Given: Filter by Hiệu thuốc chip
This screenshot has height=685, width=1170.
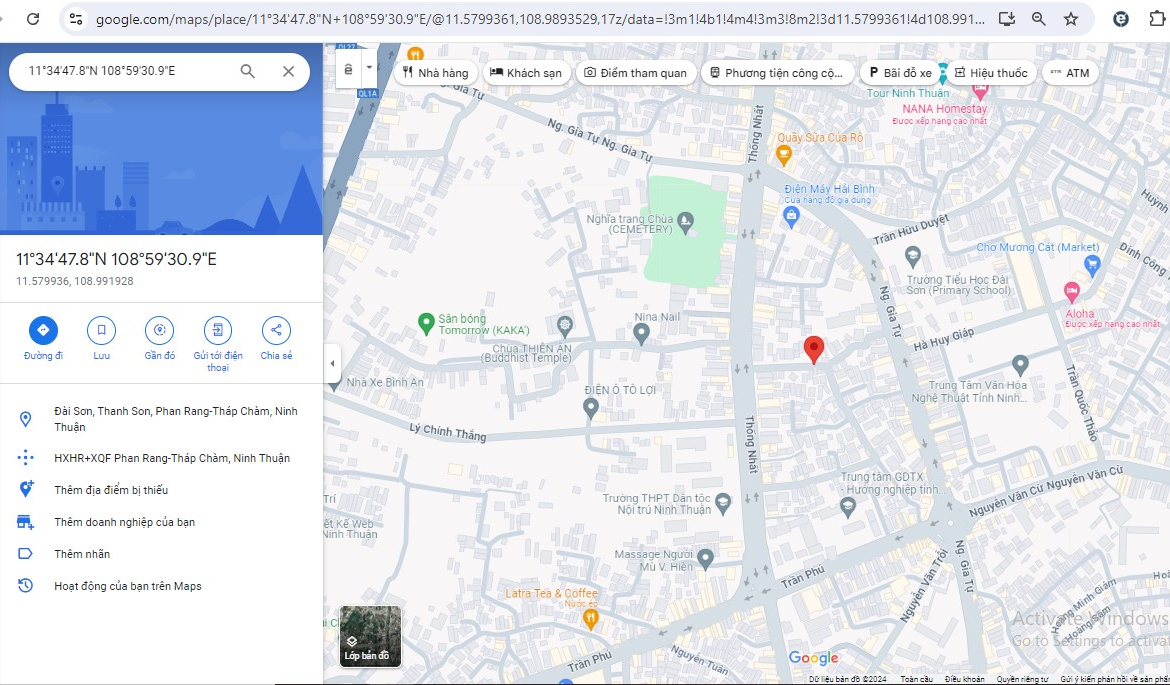Looking at the screenshot, I should tap(990, 73).
